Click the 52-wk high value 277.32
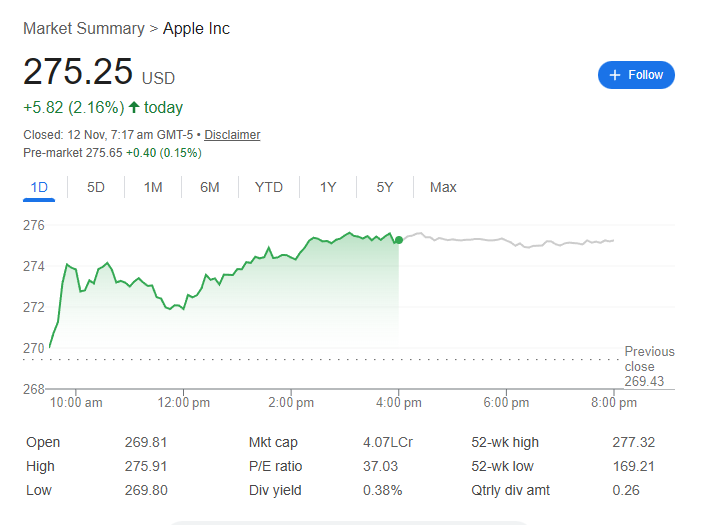Viewport: 723px width, 525px height. (632, 442)
